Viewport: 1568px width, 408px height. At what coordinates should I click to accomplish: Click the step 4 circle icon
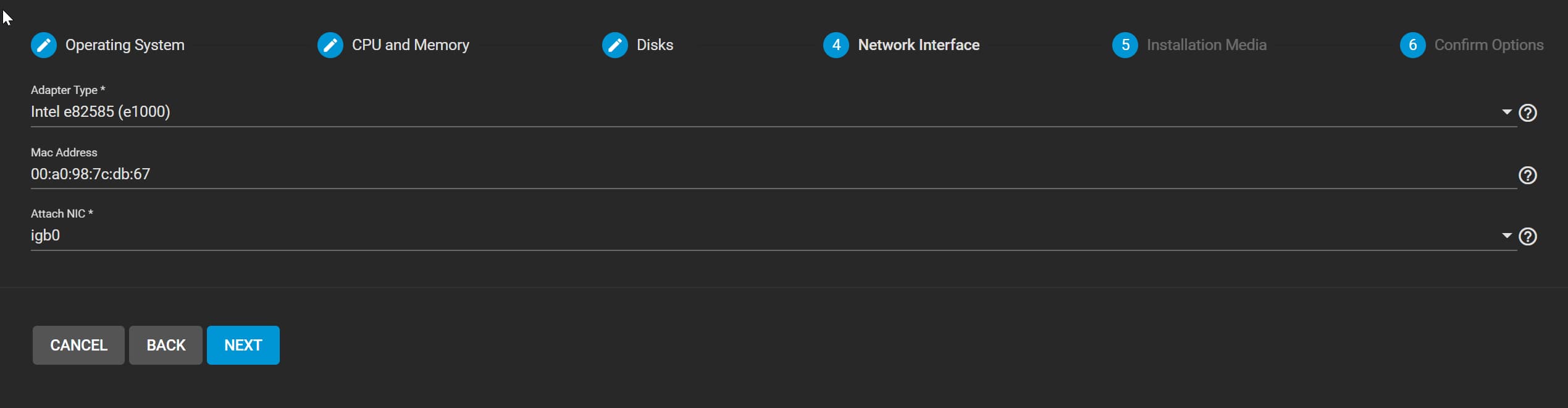coord(836,45)
